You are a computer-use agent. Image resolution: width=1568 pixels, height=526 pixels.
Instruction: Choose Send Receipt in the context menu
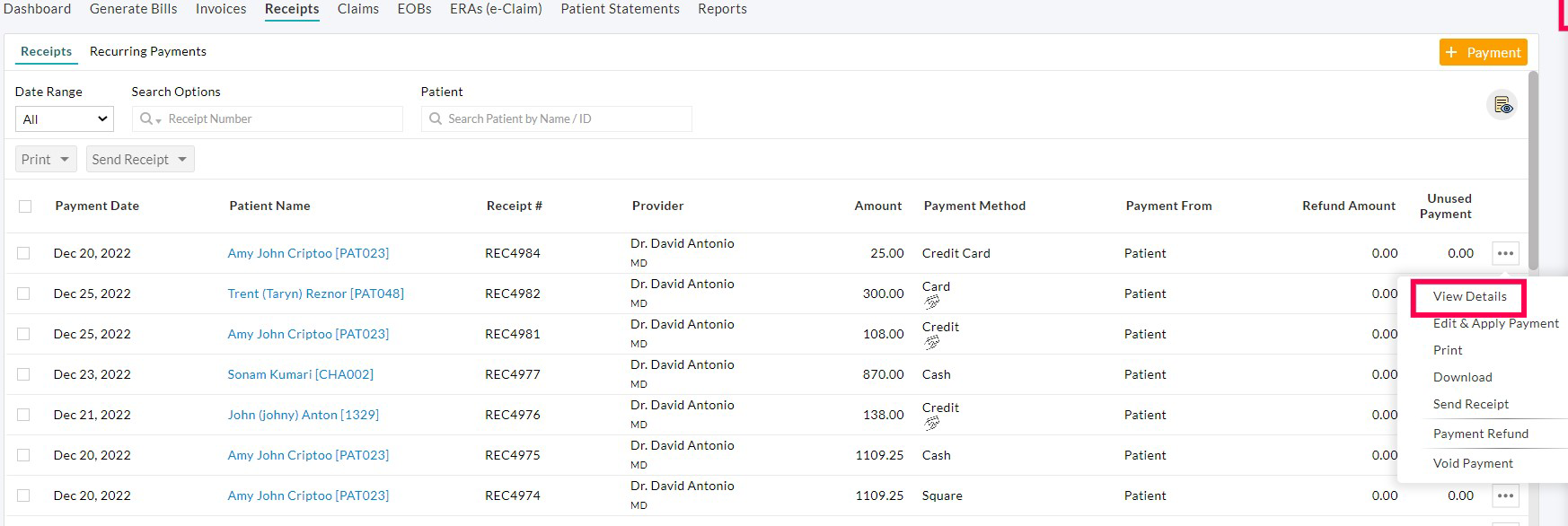[x=1470, y=404]
